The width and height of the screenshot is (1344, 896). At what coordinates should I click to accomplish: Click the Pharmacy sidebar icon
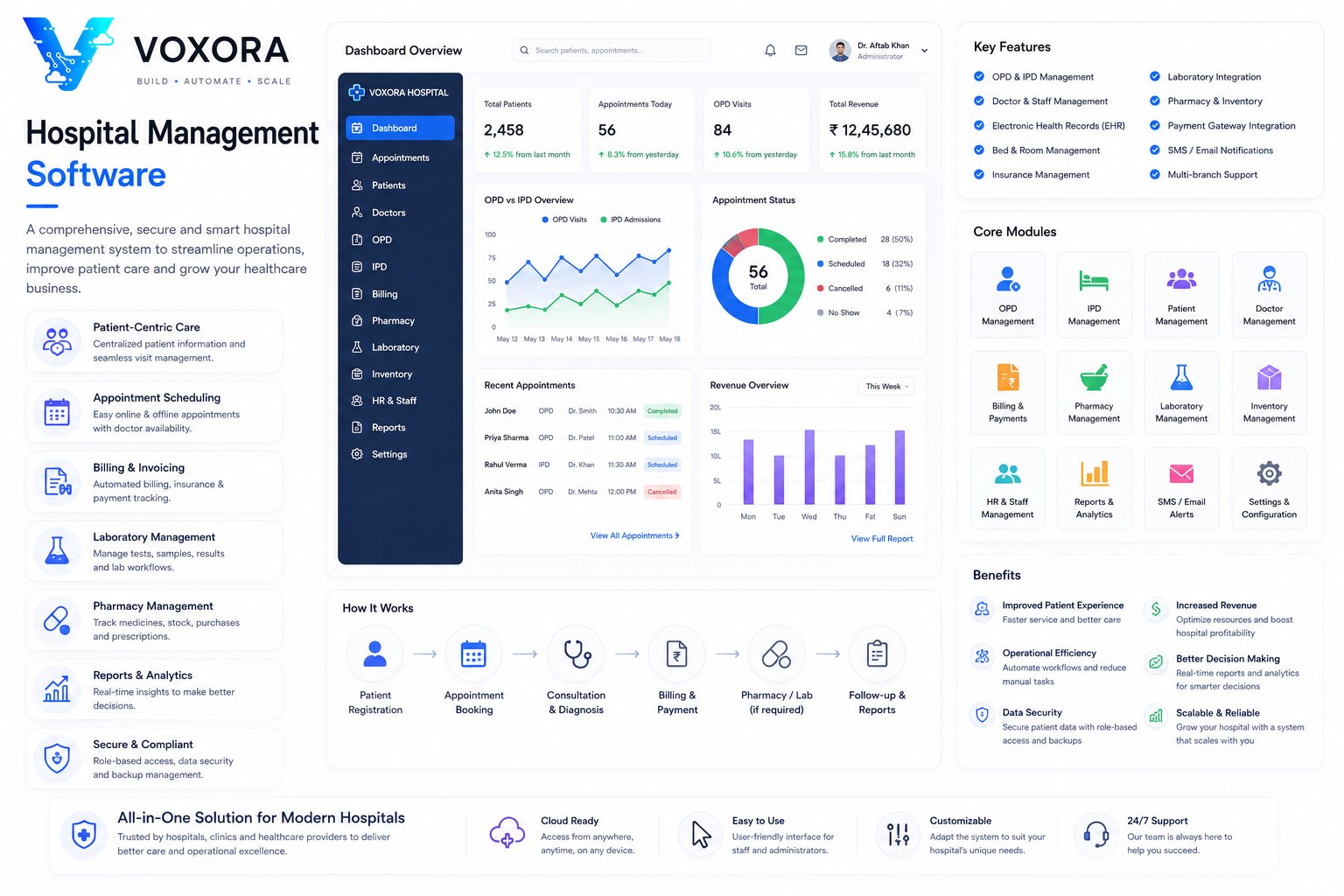357,321
